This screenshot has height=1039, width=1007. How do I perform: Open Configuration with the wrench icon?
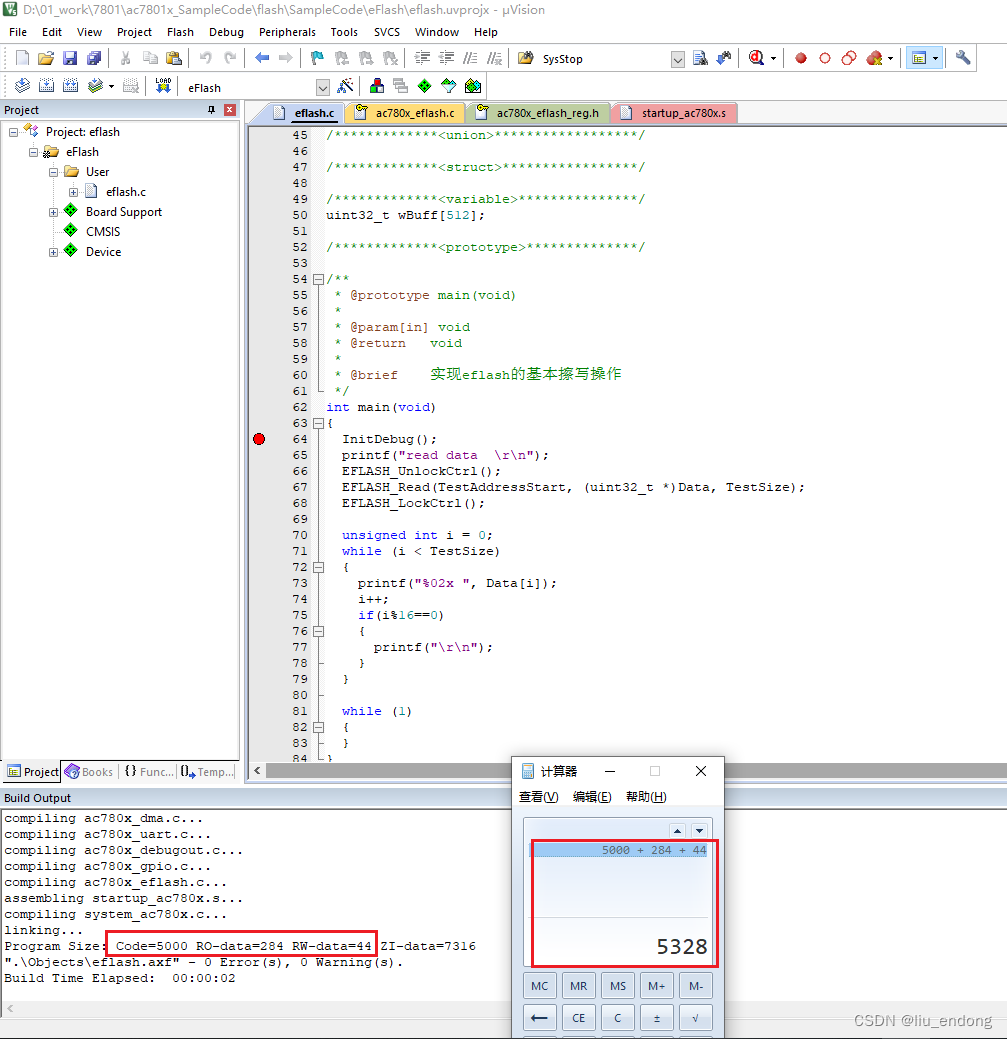pos(963,58)
